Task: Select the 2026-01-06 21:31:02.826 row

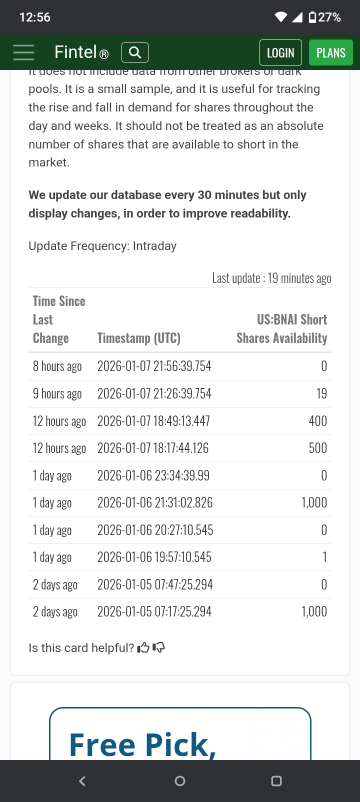Action: pos(180,503)
